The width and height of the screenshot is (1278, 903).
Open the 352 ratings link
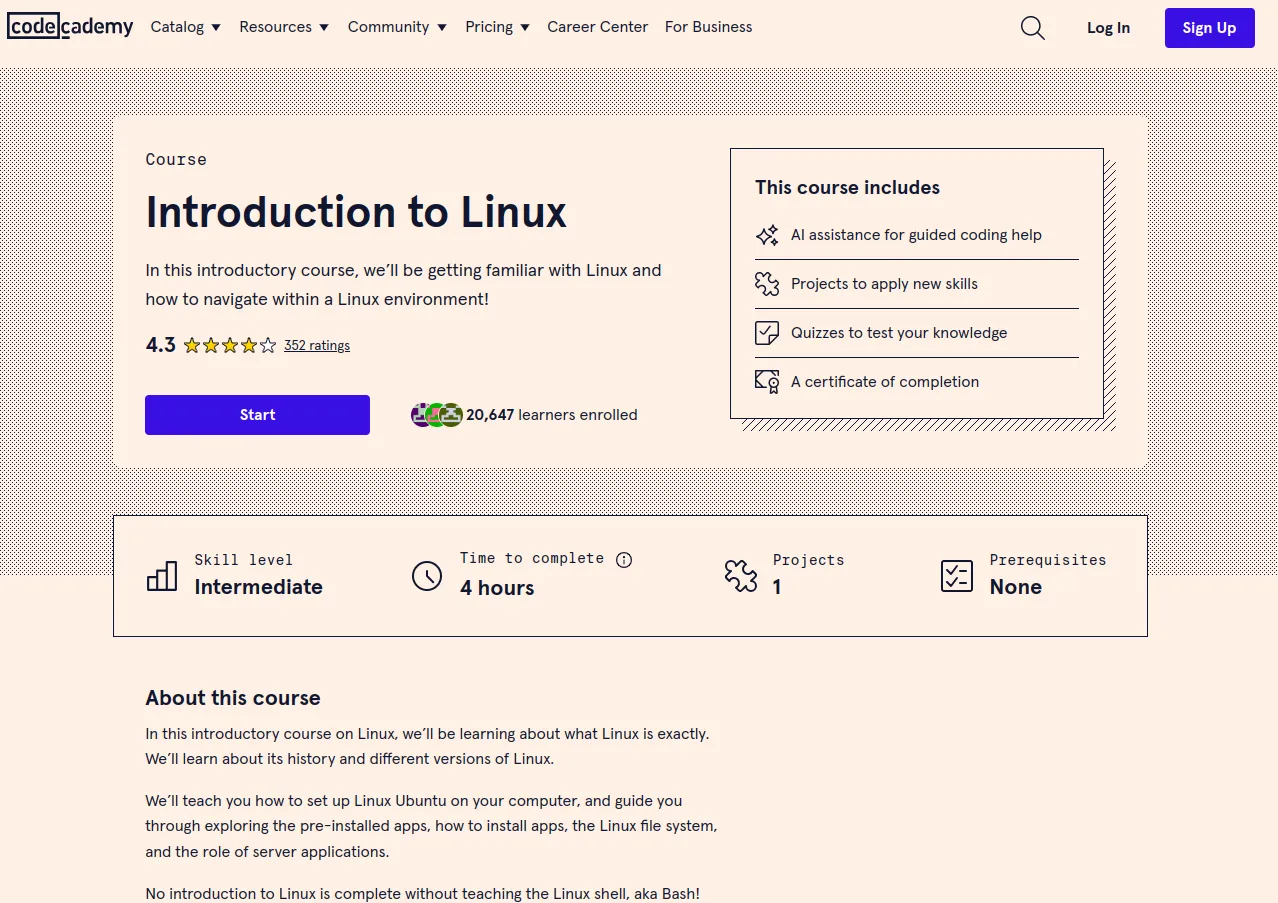(317, 346)
